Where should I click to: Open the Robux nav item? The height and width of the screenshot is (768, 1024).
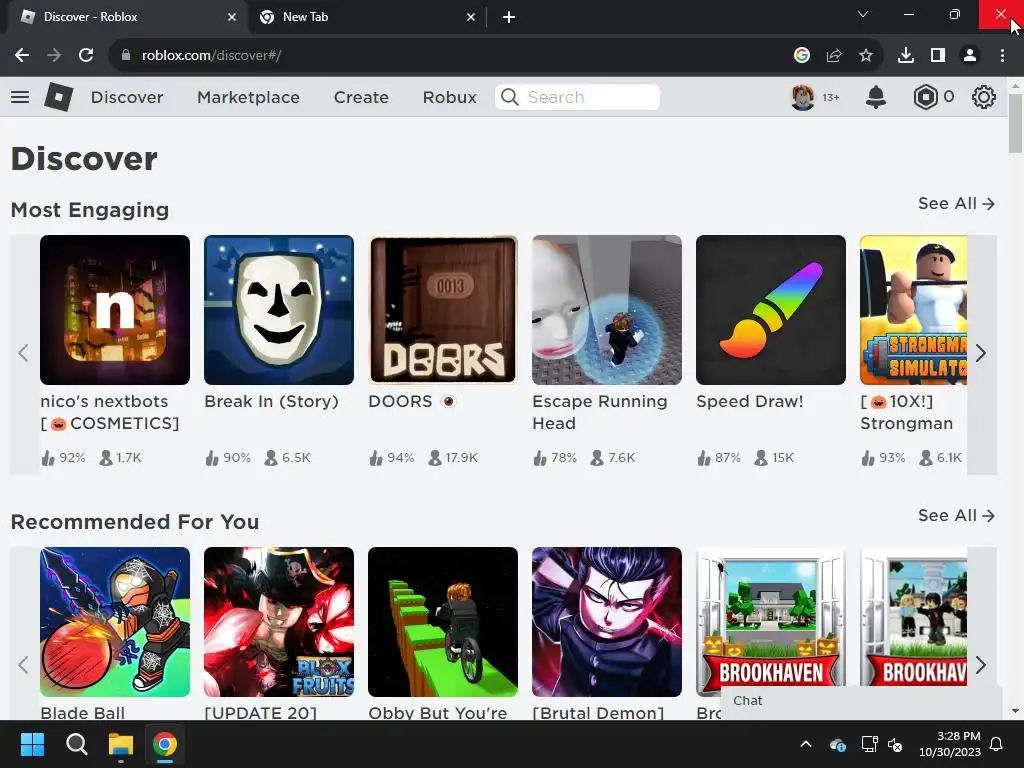[449, 97]
